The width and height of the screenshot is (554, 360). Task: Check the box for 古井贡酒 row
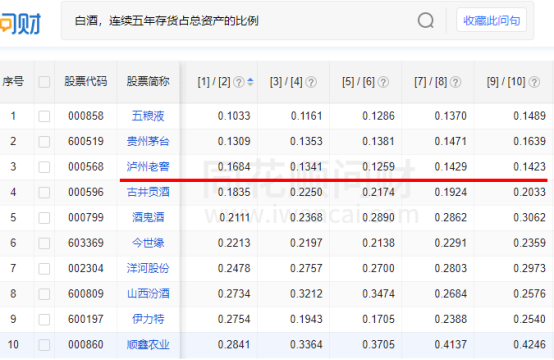point(44,192)
